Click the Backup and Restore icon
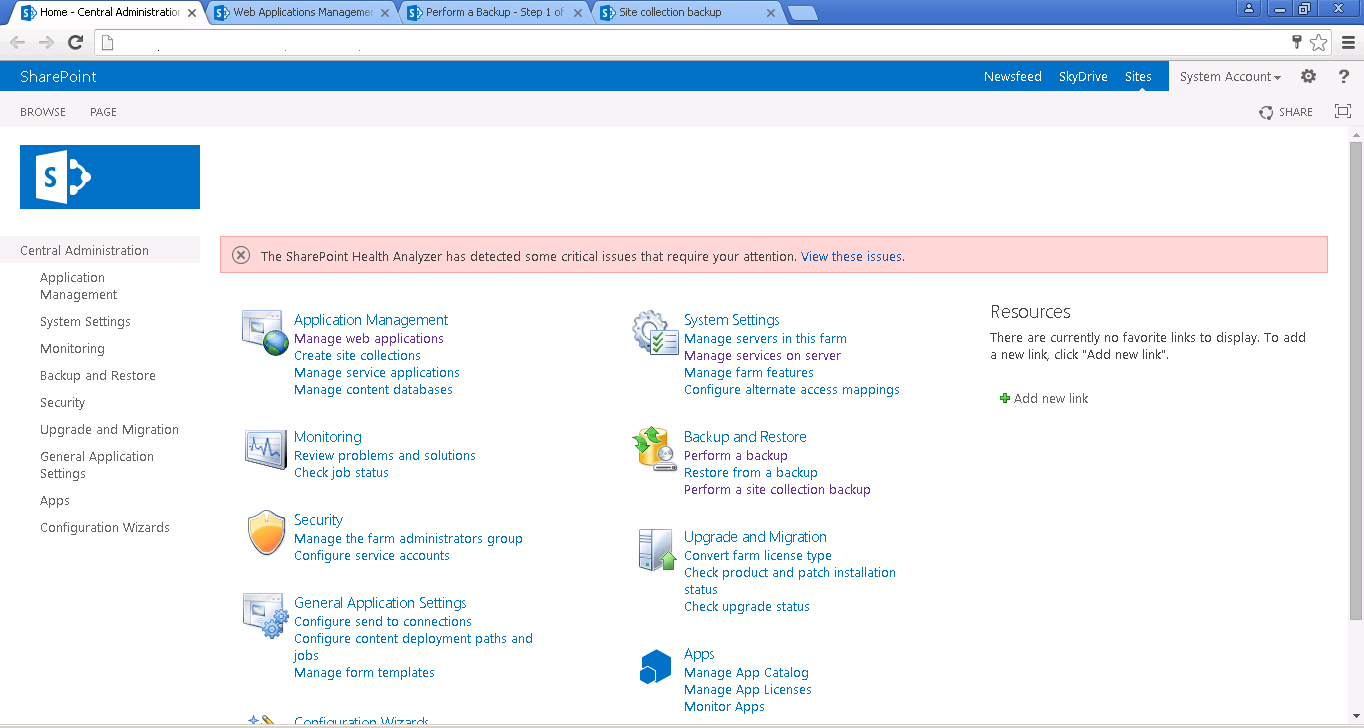Viewport: 1364px width, 728px height. point(656,449)
